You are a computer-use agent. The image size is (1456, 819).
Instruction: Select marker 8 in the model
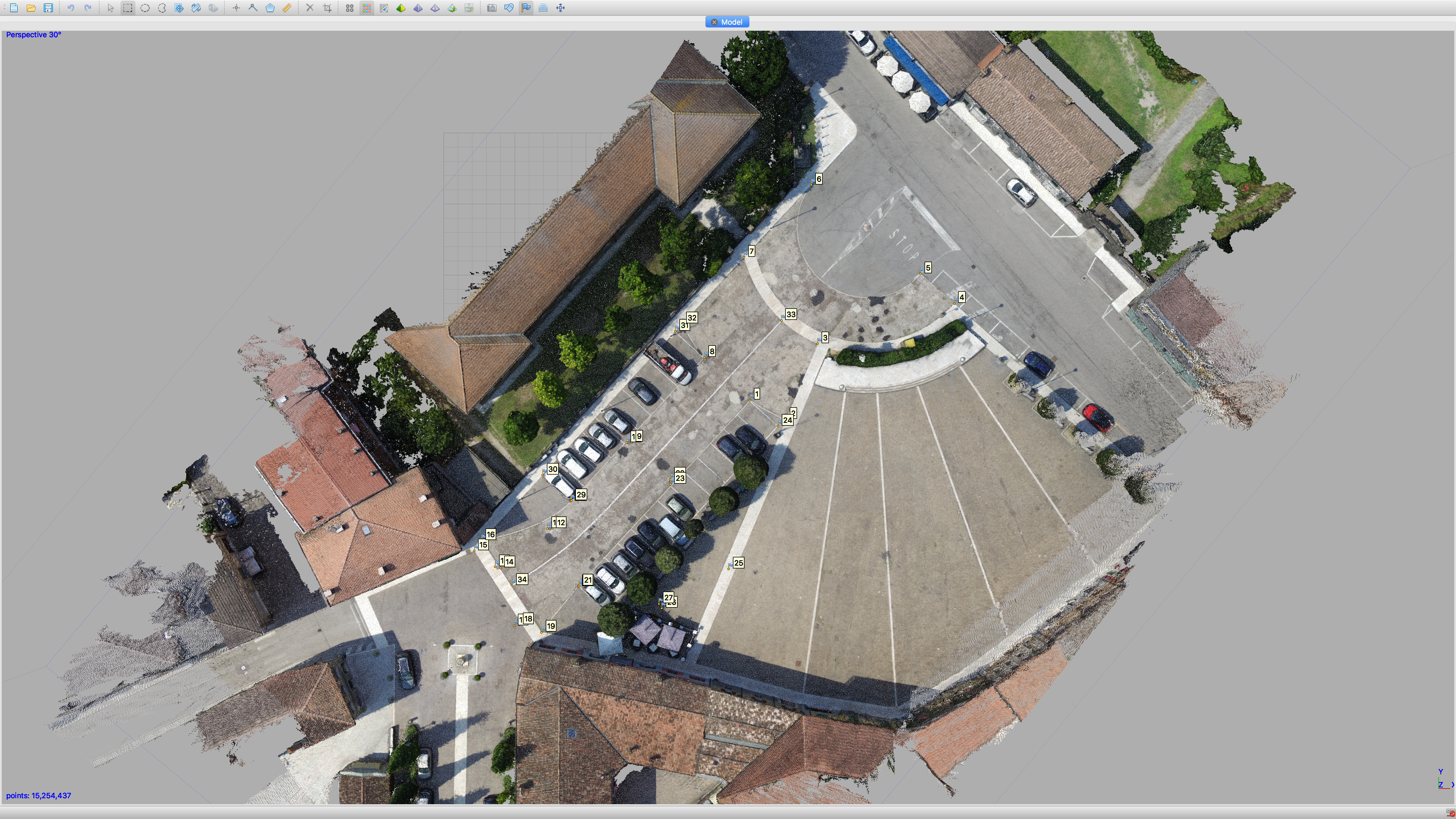[x=712, y=351]
